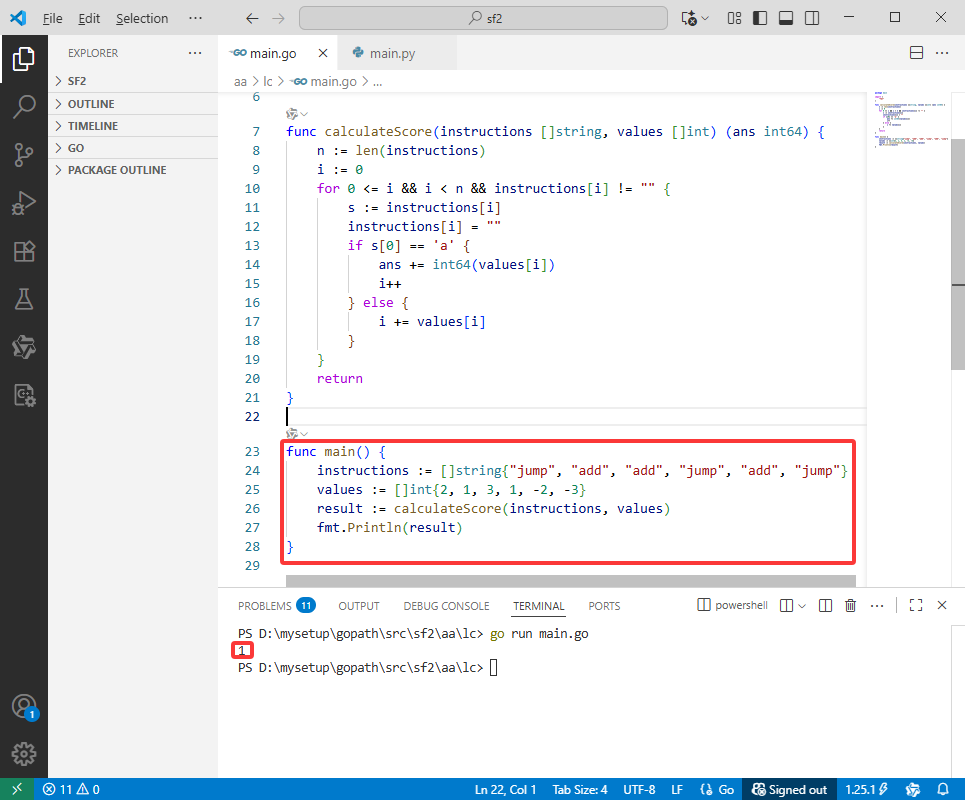Click the sf2 command center search box
Image resolution: width=965 pixels, height=800 pixels.
tap(483, 18)
